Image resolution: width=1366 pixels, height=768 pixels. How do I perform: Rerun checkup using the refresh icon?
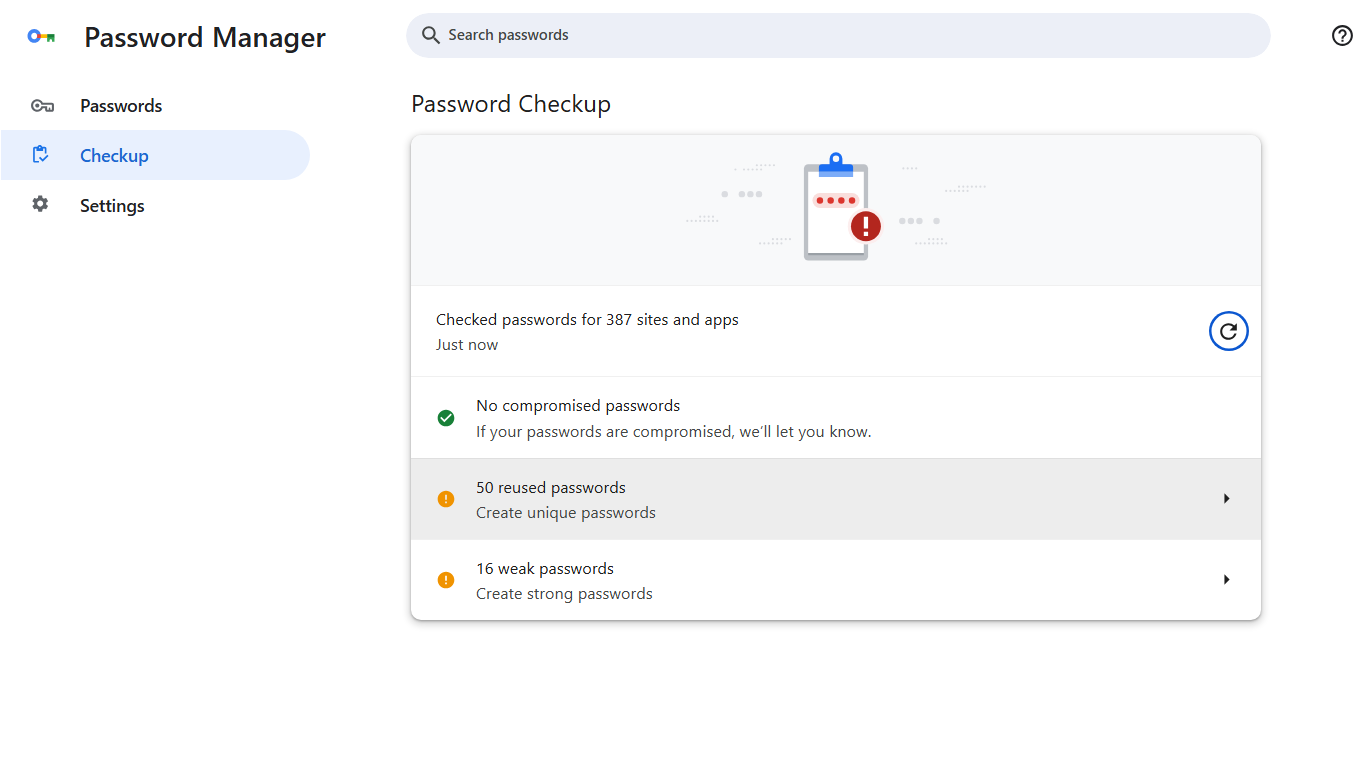tap(1228, 330)
